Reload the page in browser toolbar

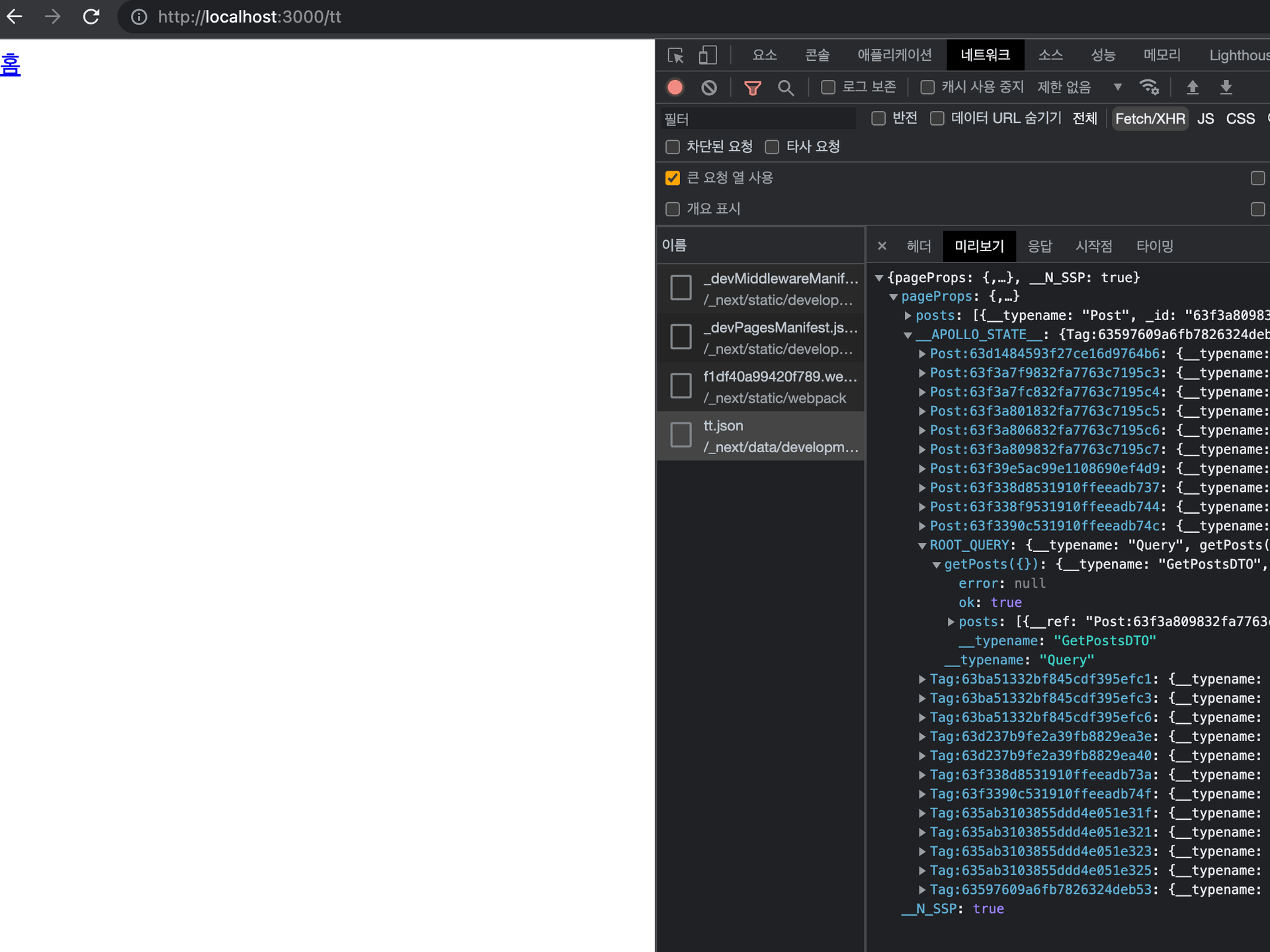[91, 17]
